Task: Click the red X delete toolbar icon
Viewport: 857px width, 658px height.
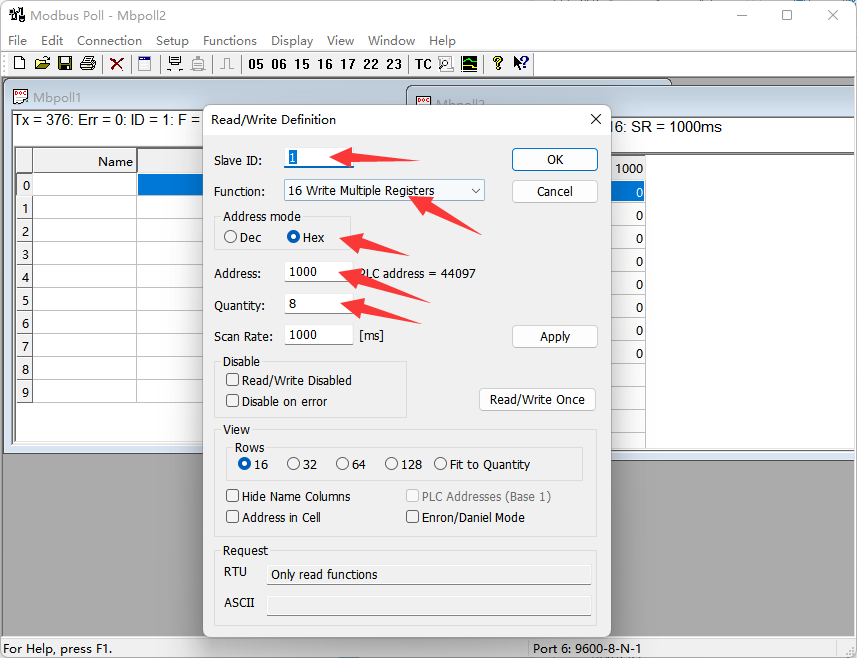Action: [x=116, y=63]
